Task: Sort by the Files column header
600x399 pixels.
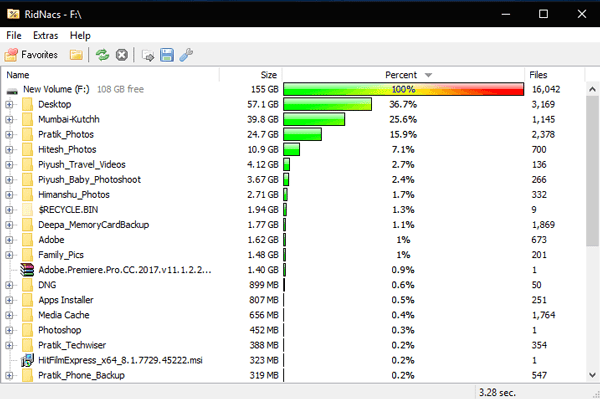Action: click(x=554, y=75)
